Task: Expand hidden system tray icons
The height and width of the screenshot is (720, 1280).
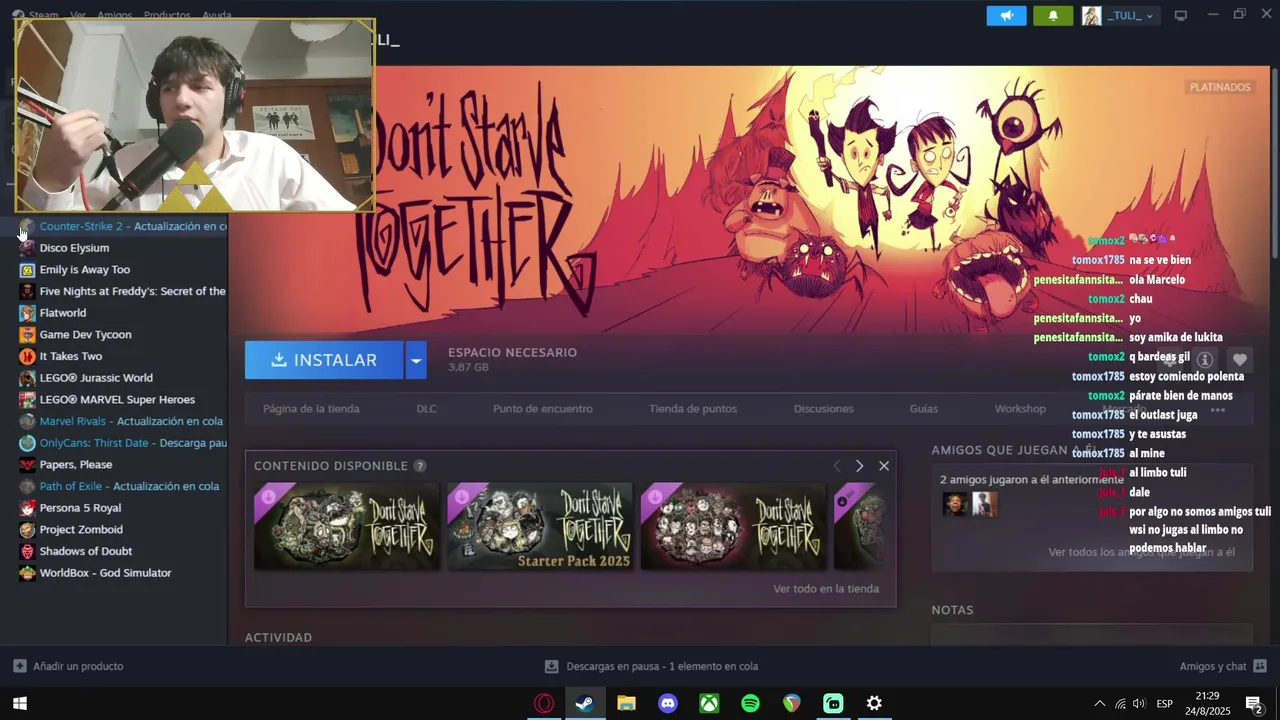Action: point(1100,704)
